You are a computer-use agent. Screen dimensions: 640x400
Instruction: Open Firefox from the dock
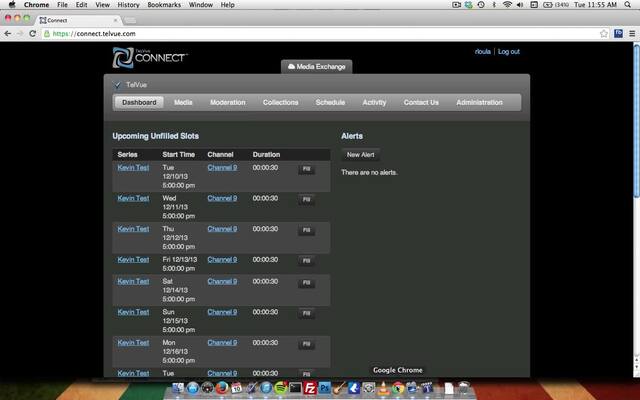[x=222, y=388]
